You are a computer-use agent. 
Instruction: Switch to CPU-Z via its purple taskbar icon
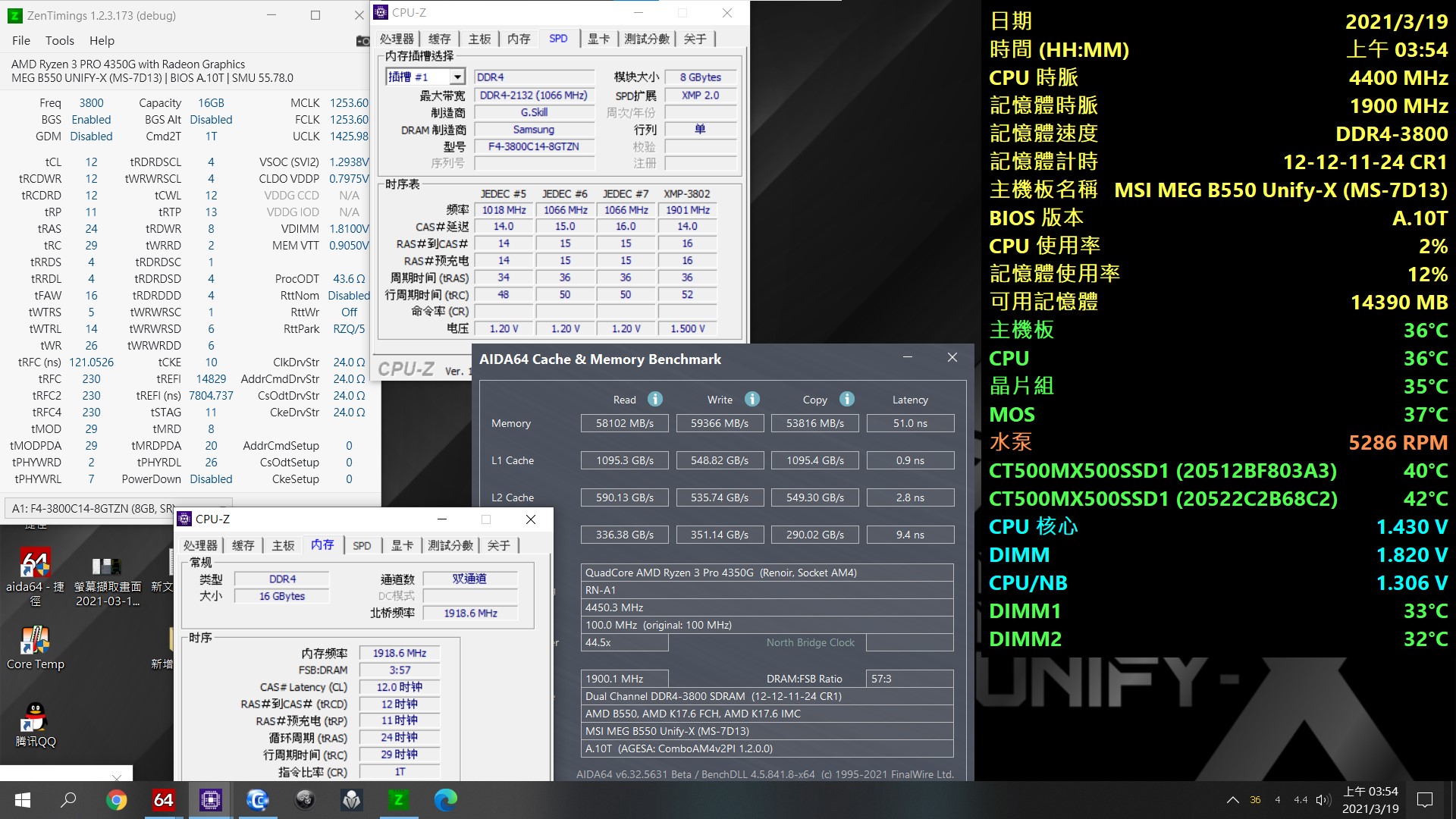pyautogui.click(x=210, y=800)
